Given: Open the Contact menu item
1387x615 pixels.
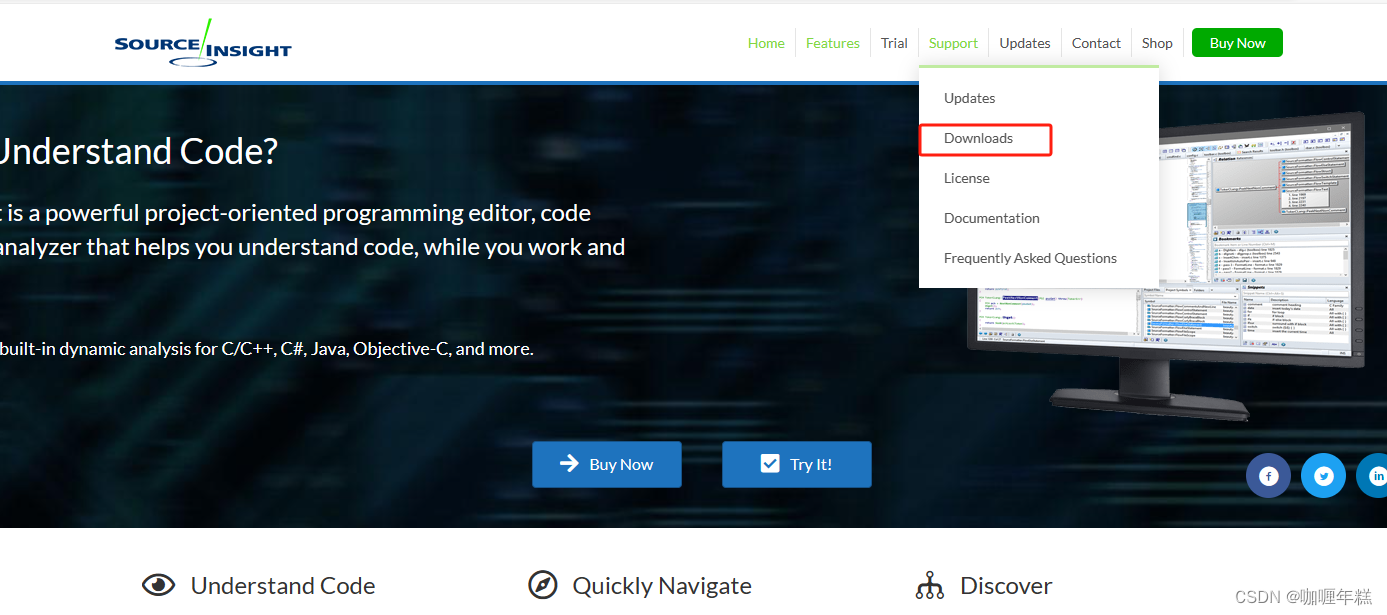Looking at the screenshot, I should tap(1096, 43).
